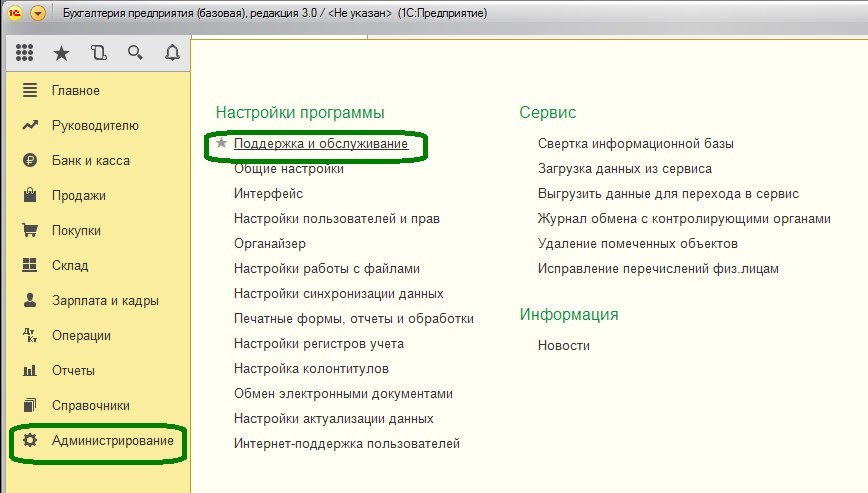Click the Руководителю chart icon

tap(30, 125)
